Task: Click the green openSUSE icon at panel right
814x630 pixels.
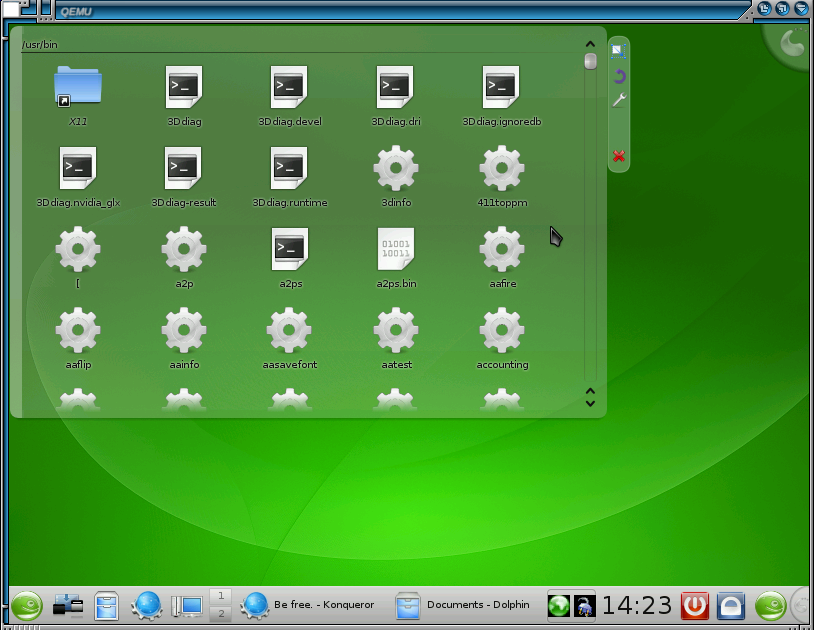Action: coord(770,606)
